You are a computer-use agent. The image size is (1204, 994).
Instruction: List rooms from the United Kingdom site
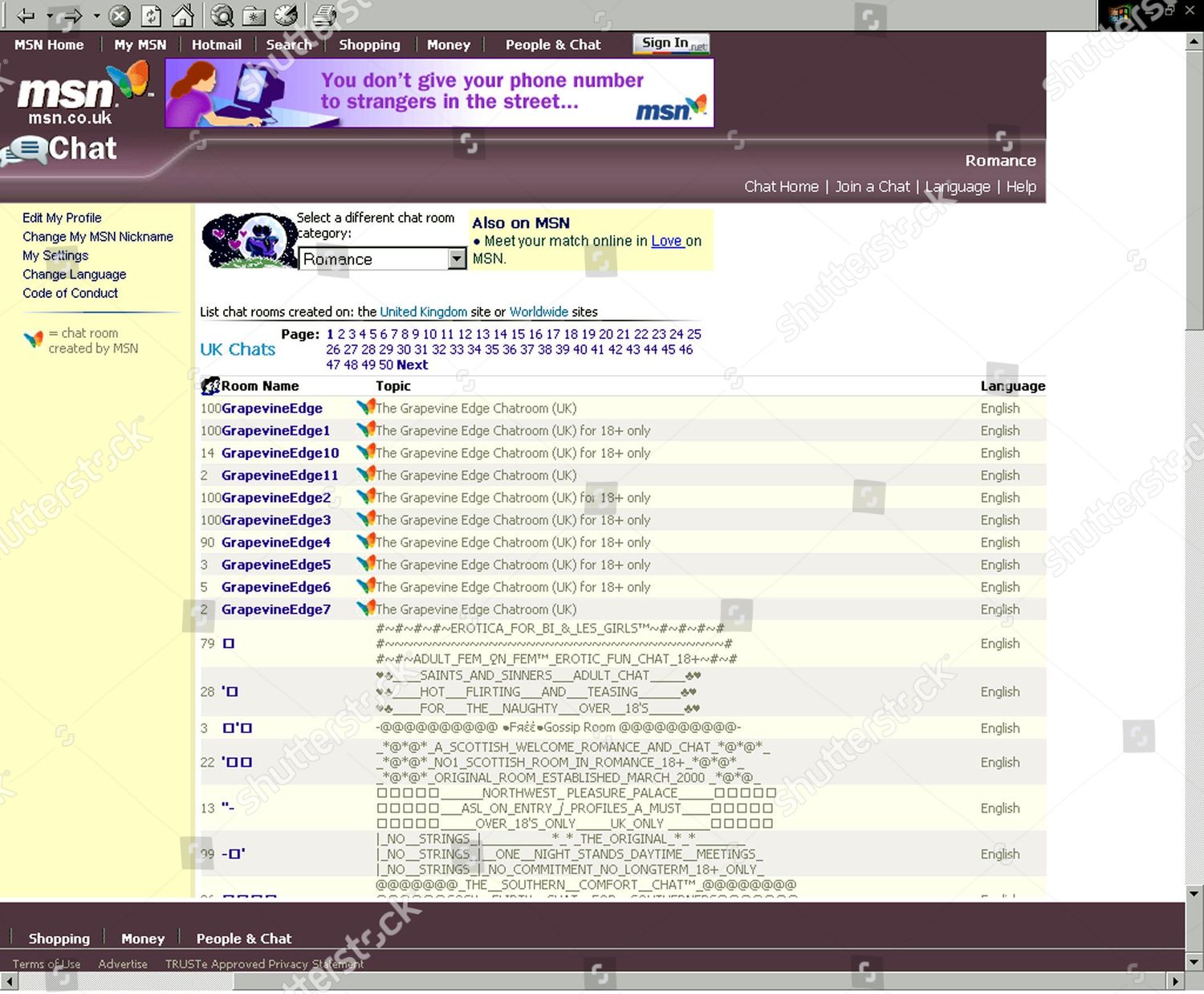click(x=424, y=312)
